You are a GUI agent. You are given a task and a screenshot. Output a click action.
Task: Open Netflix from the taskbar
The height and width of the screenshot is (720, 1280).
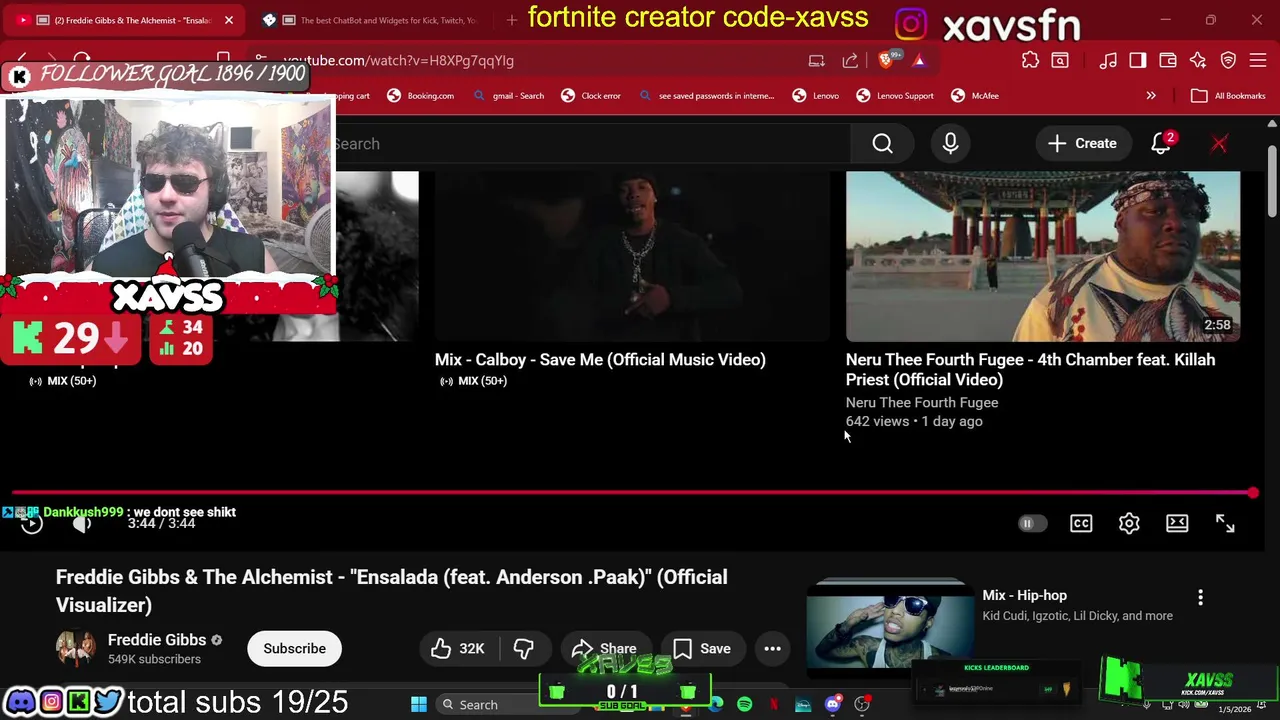tap(773, 705)
